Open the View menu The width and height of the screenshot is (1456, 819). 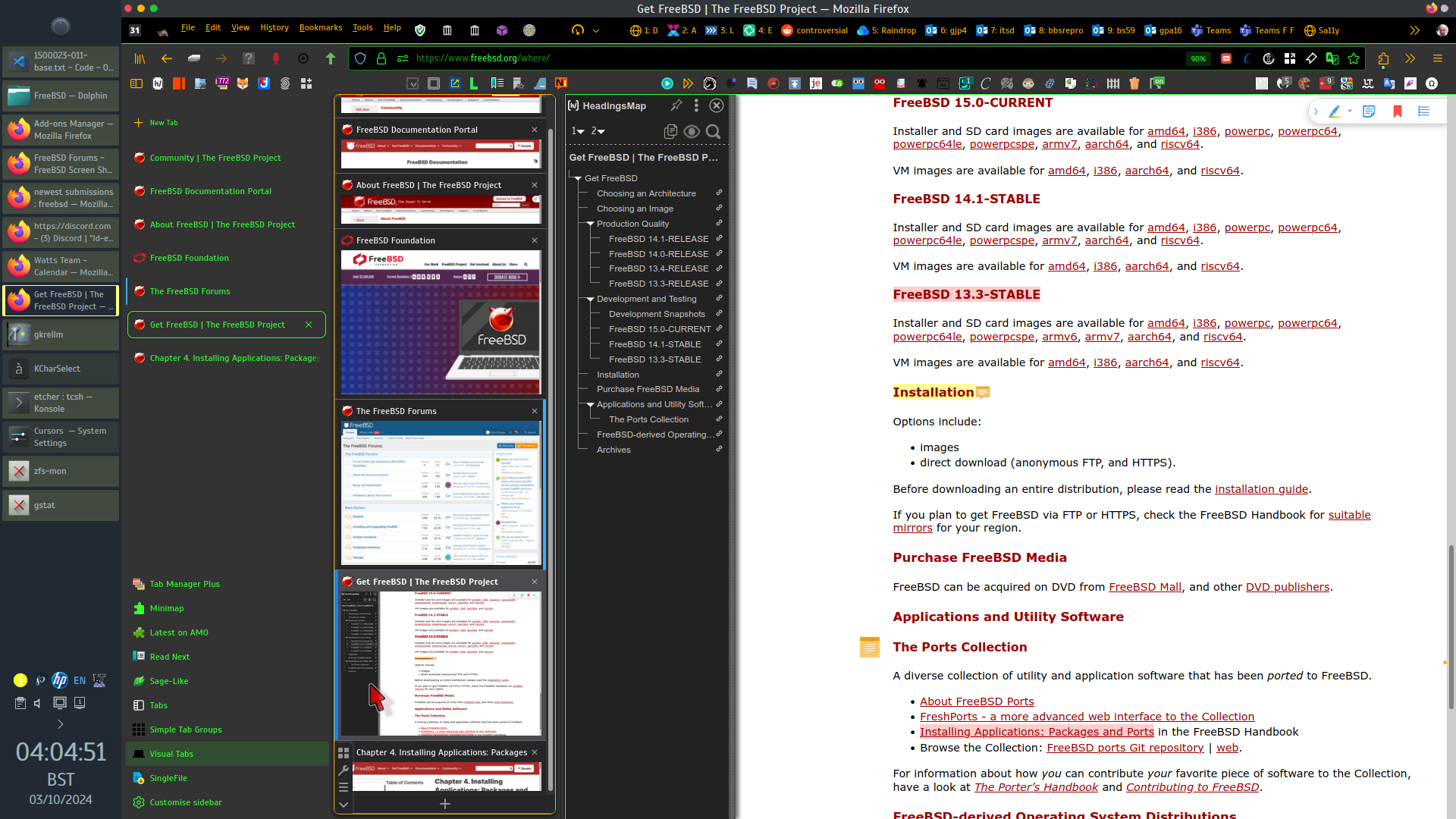pyautogui.click(x=240, y=28)
